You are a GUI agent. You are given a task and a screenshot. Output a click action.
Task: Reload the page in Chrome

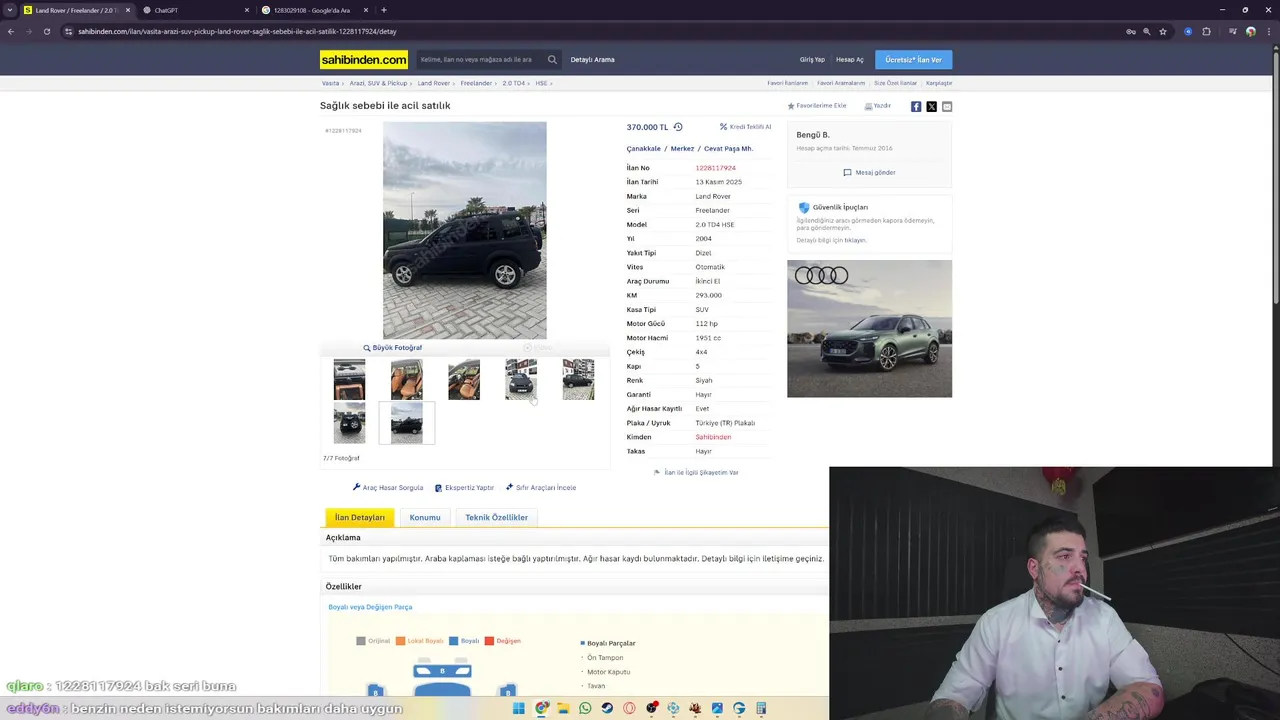coord(46,31)
